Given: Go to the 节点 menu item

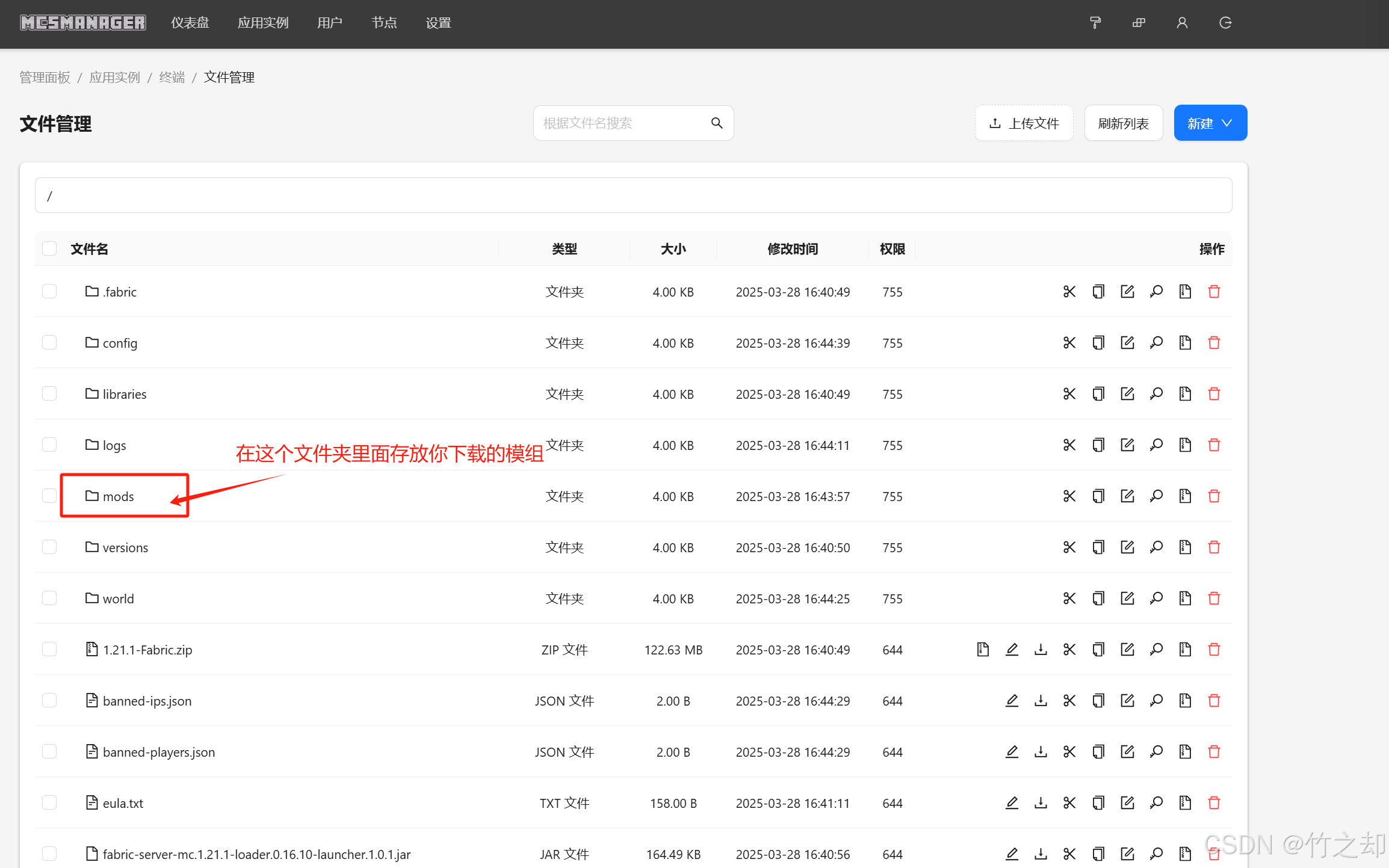Looking at the screenshot, I should pyautogui.click(x=384, y=23).
